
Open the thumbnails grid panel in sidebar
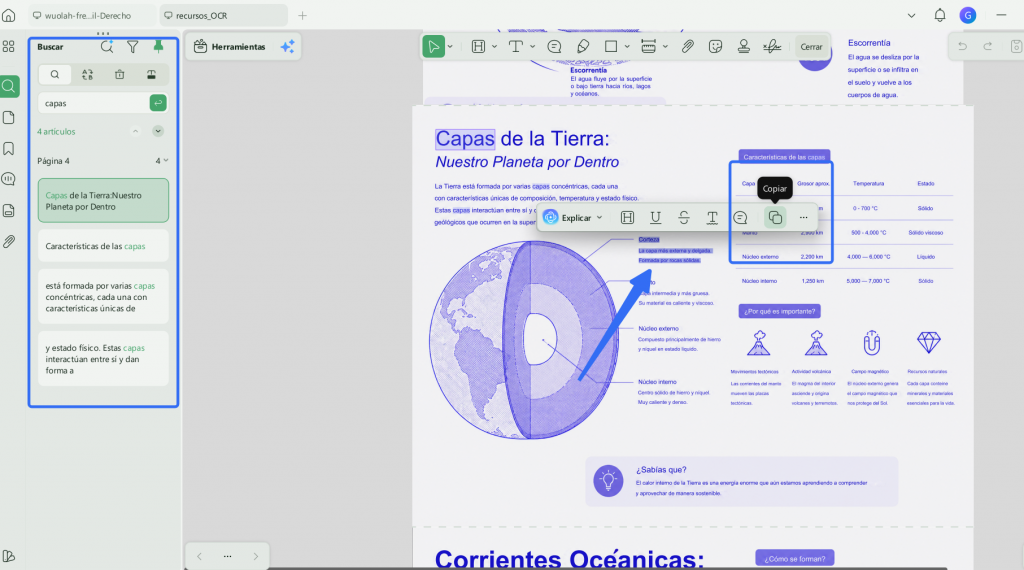click(9, 46)
